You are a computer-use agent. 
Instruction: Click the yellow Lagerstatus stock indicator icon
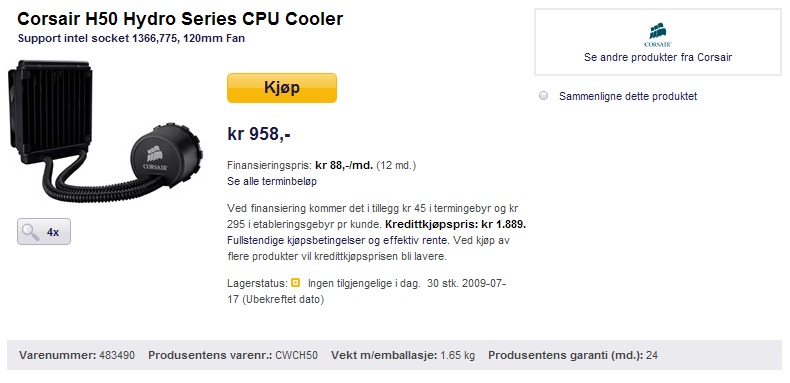[x=296, y=283]
